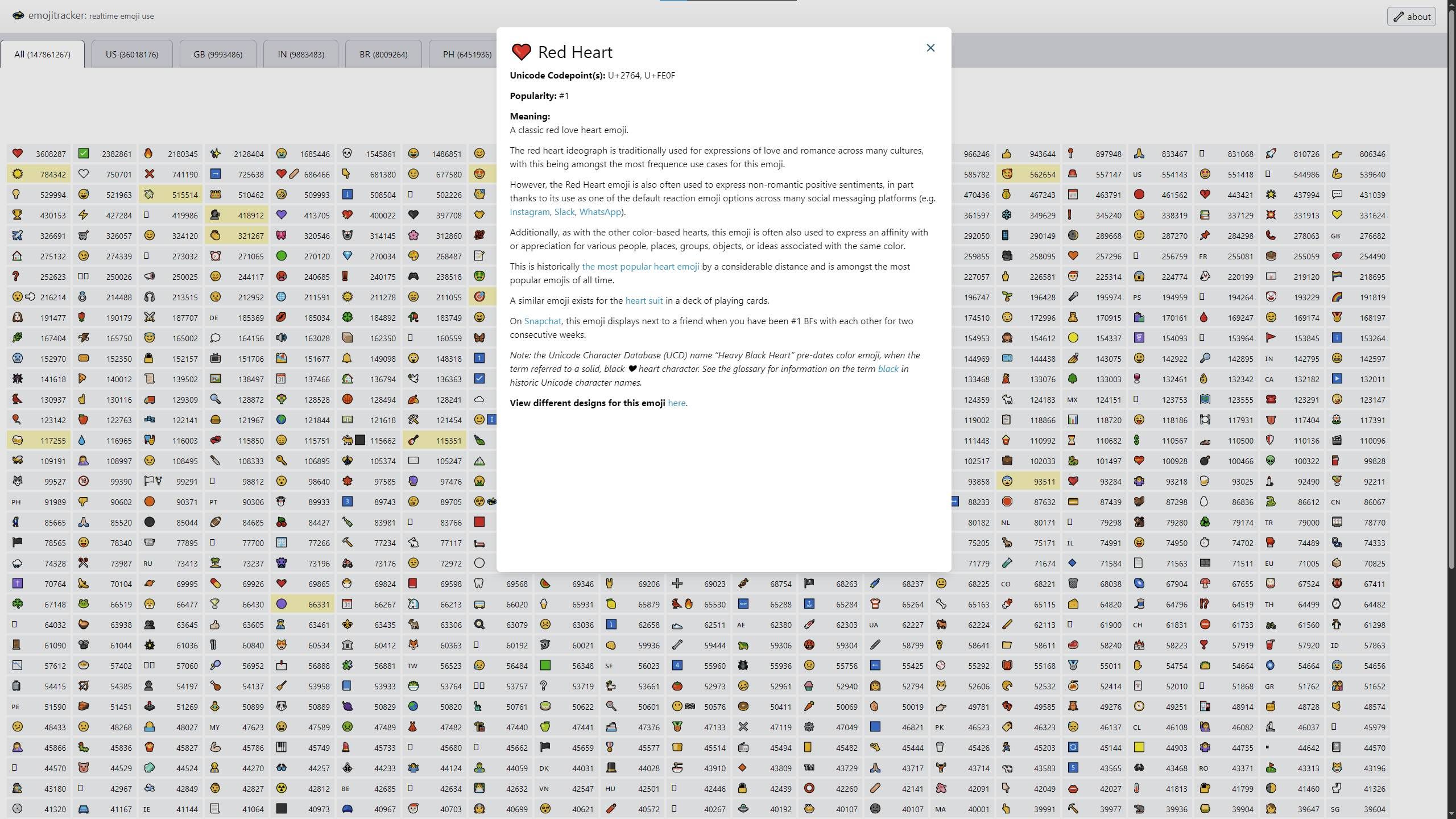This screenshot has width=1456, height=819.
Task: Open the rocket emoji details
Action: pyautogui.click(x=1271, y=154)
